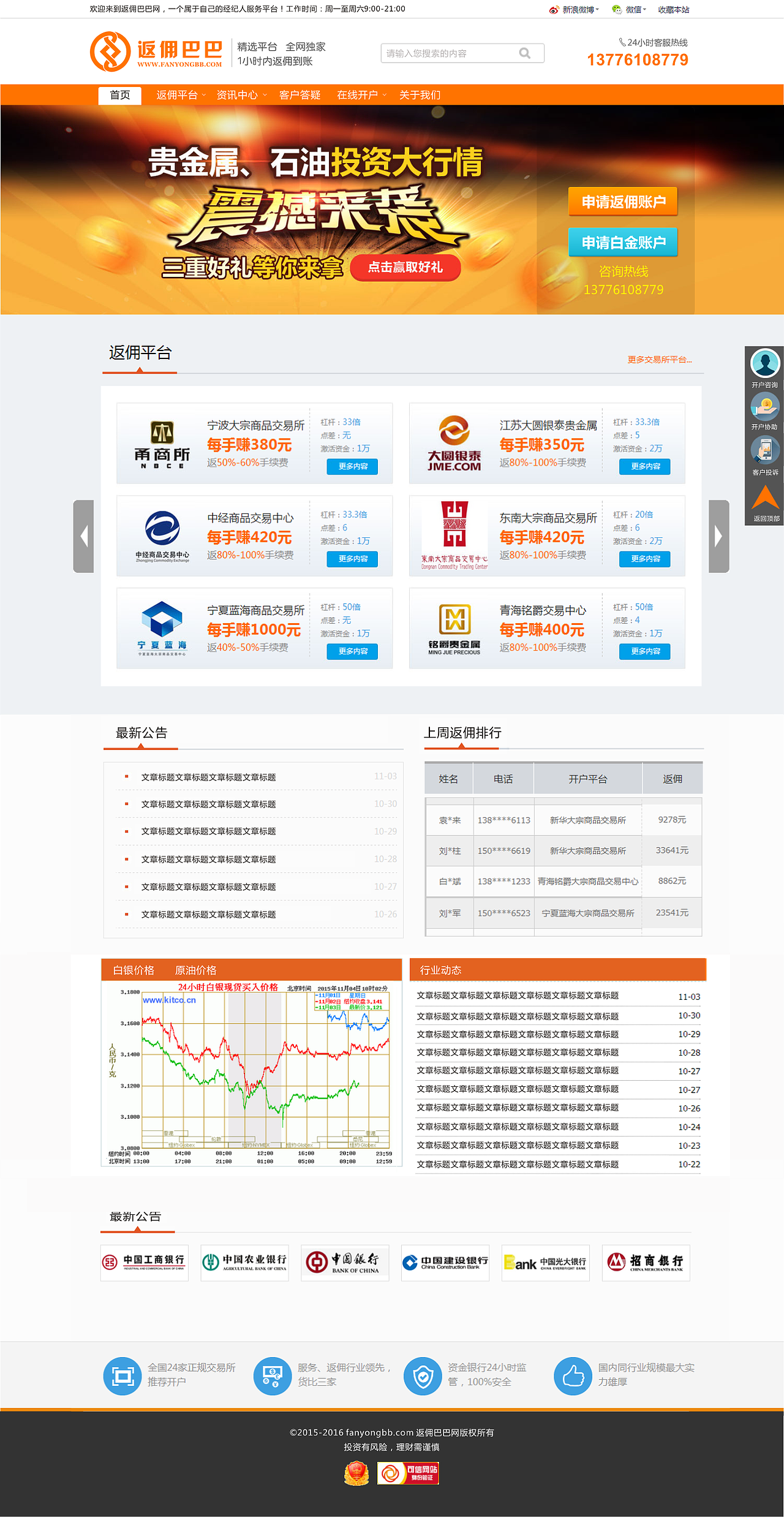The height and width of the screenshot is (1517, 784).
Task: Expand the 微信 dropdown arrow
Action: [x=644, y=9]
